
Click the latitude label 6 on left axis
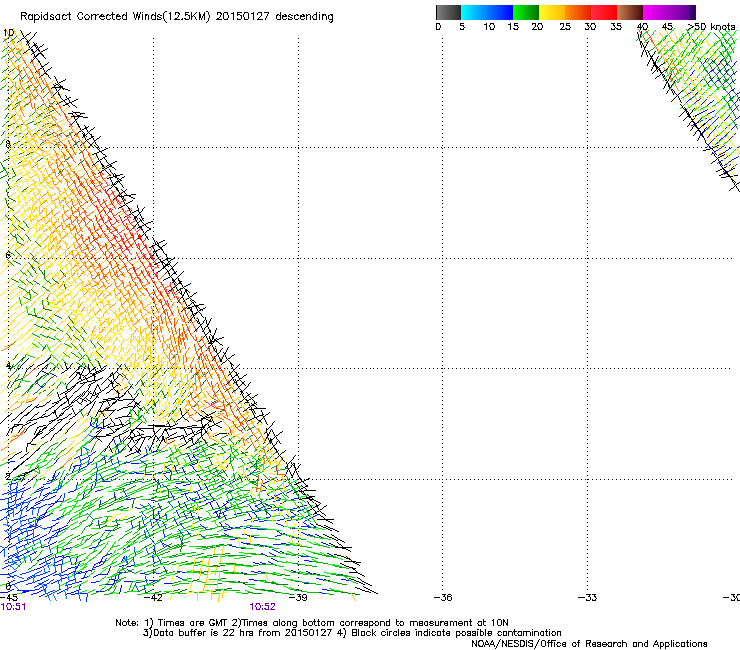pyautogui.click(x=8, y=255)
